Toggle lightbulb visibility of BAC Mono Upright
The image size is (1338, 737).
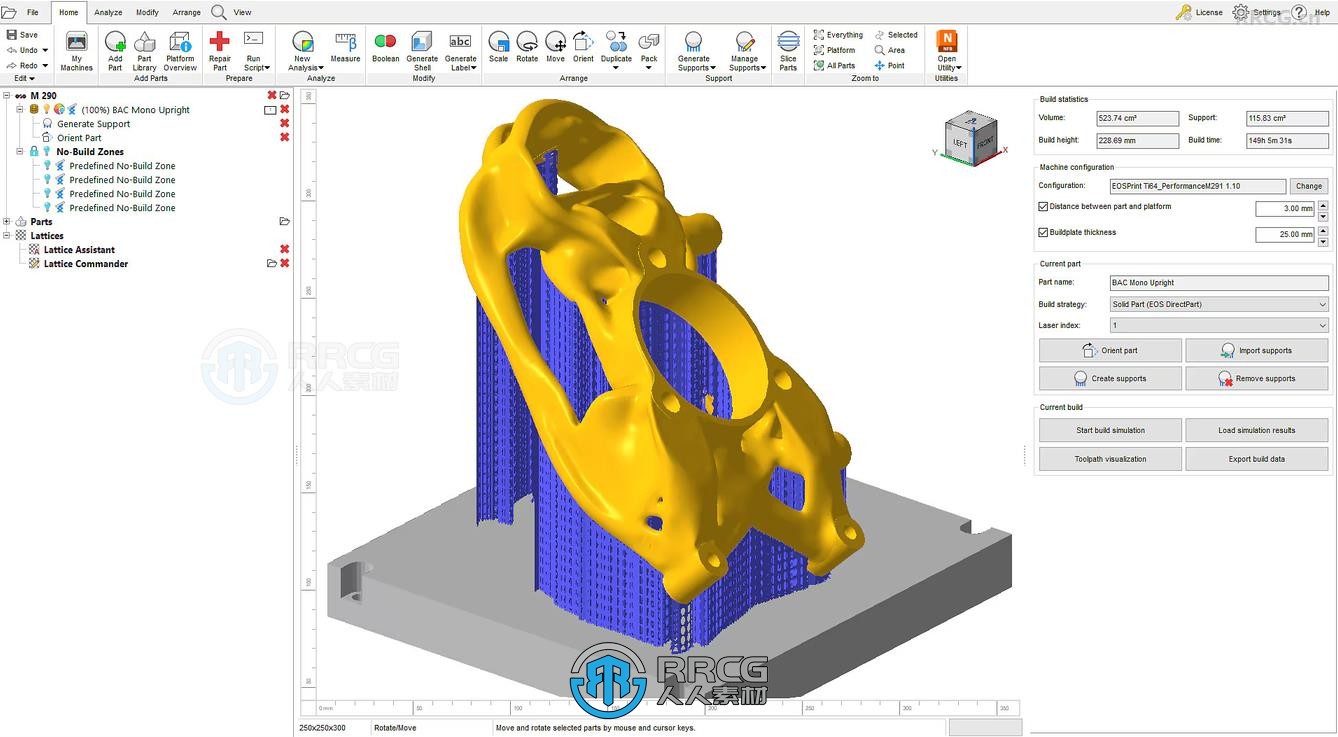46,109
